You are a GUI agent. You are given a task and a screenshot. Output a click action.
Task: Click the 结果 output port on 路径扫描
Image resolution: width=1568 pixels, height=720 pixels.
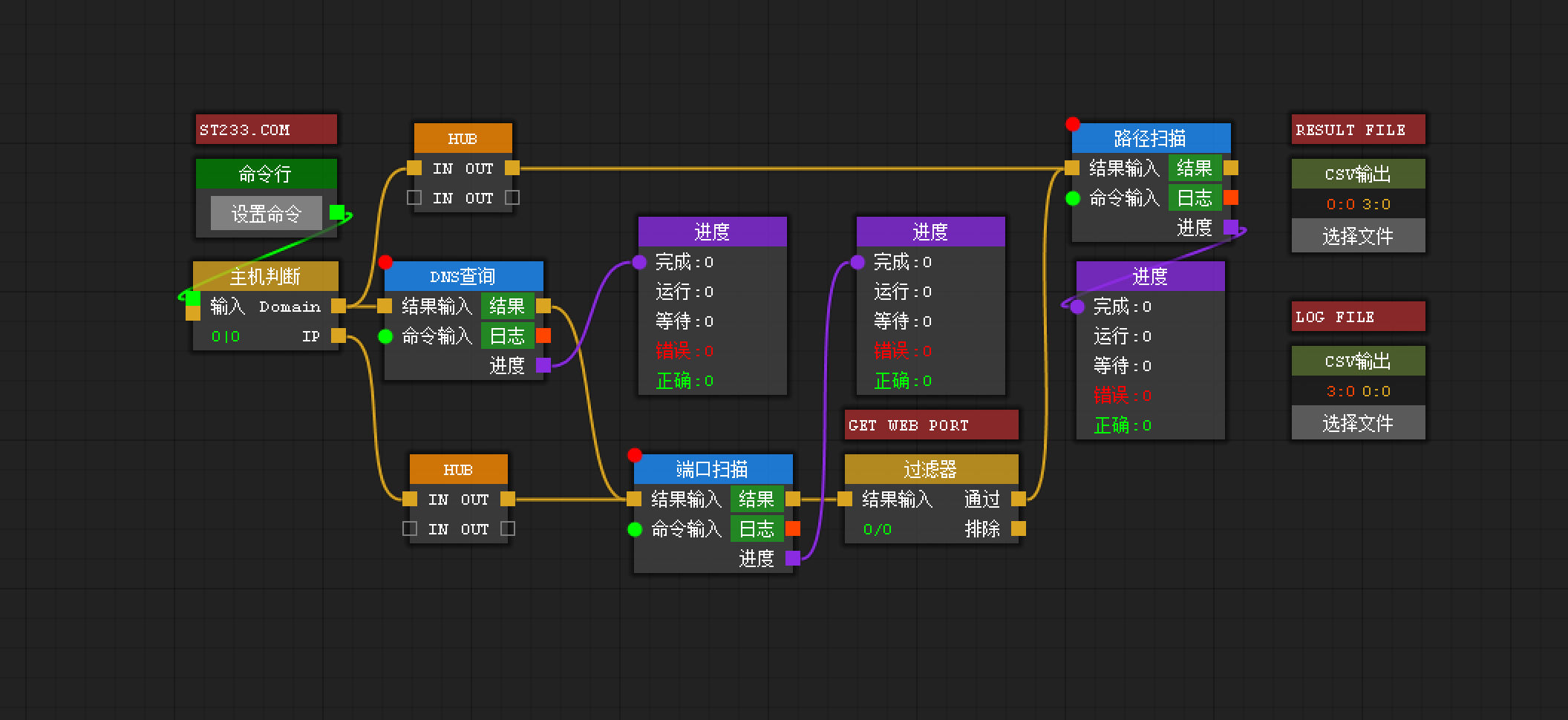[x=1231, y=168]
